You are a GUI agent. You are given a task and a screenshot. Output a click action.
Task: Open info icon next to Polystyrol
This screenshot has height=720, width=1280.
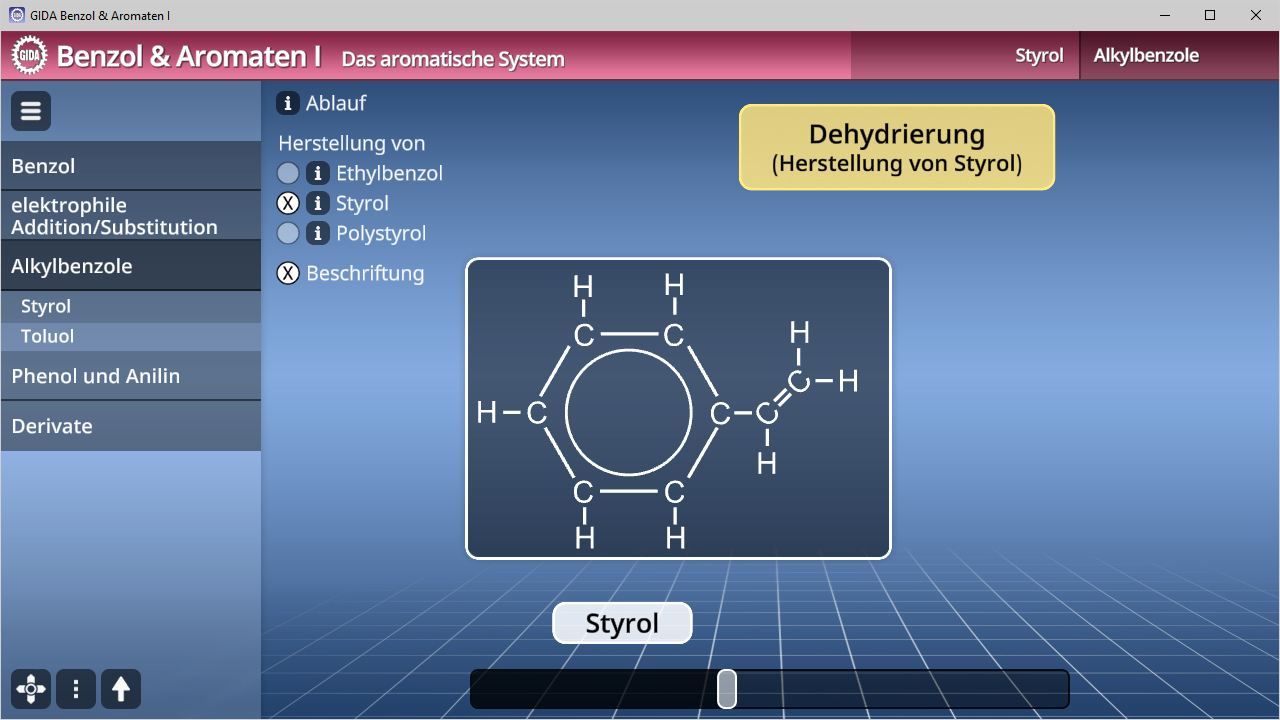[x=317, y=233]
